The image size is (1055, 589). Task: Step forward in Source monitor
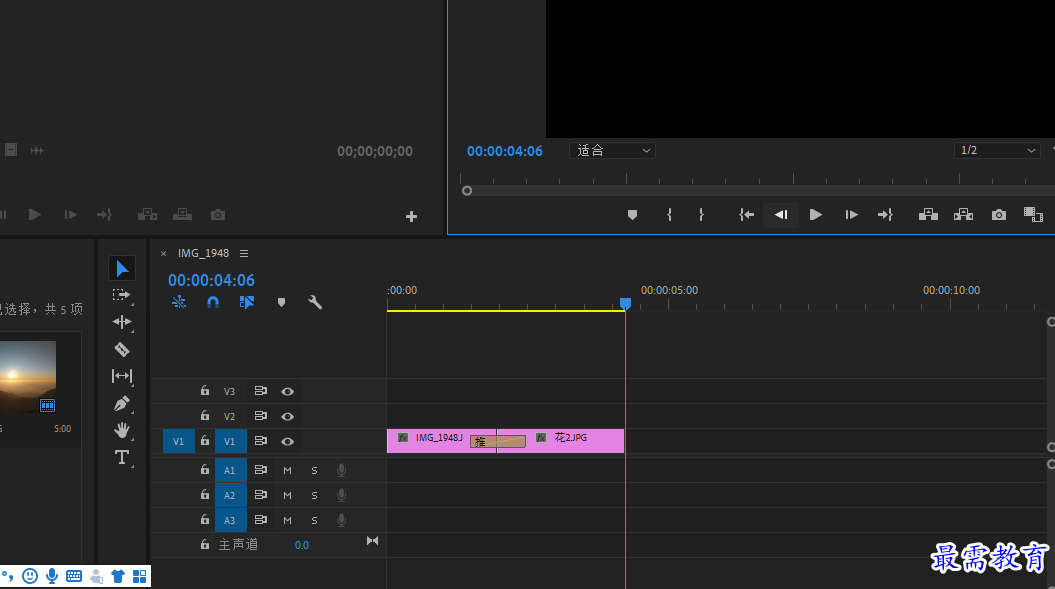coord(70,215)
